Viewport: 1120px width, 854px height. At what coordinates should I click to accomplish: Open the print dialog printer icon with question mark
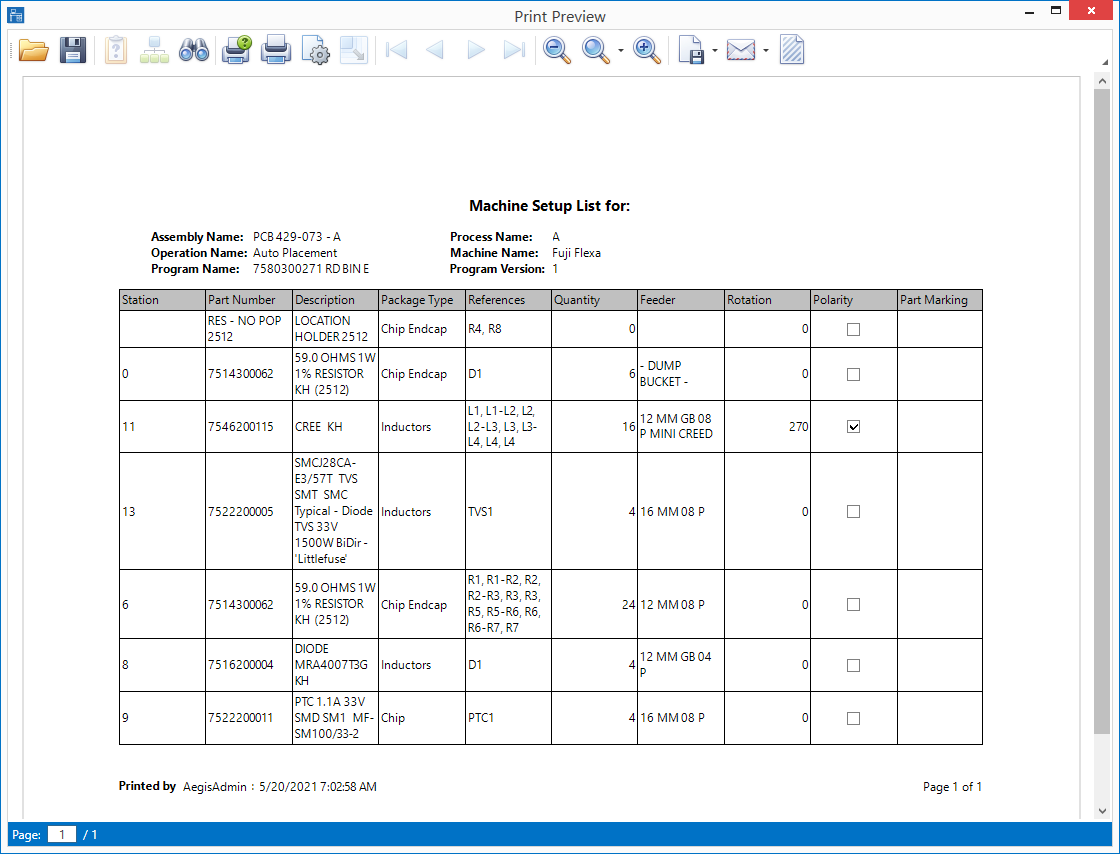click(237, 50)
